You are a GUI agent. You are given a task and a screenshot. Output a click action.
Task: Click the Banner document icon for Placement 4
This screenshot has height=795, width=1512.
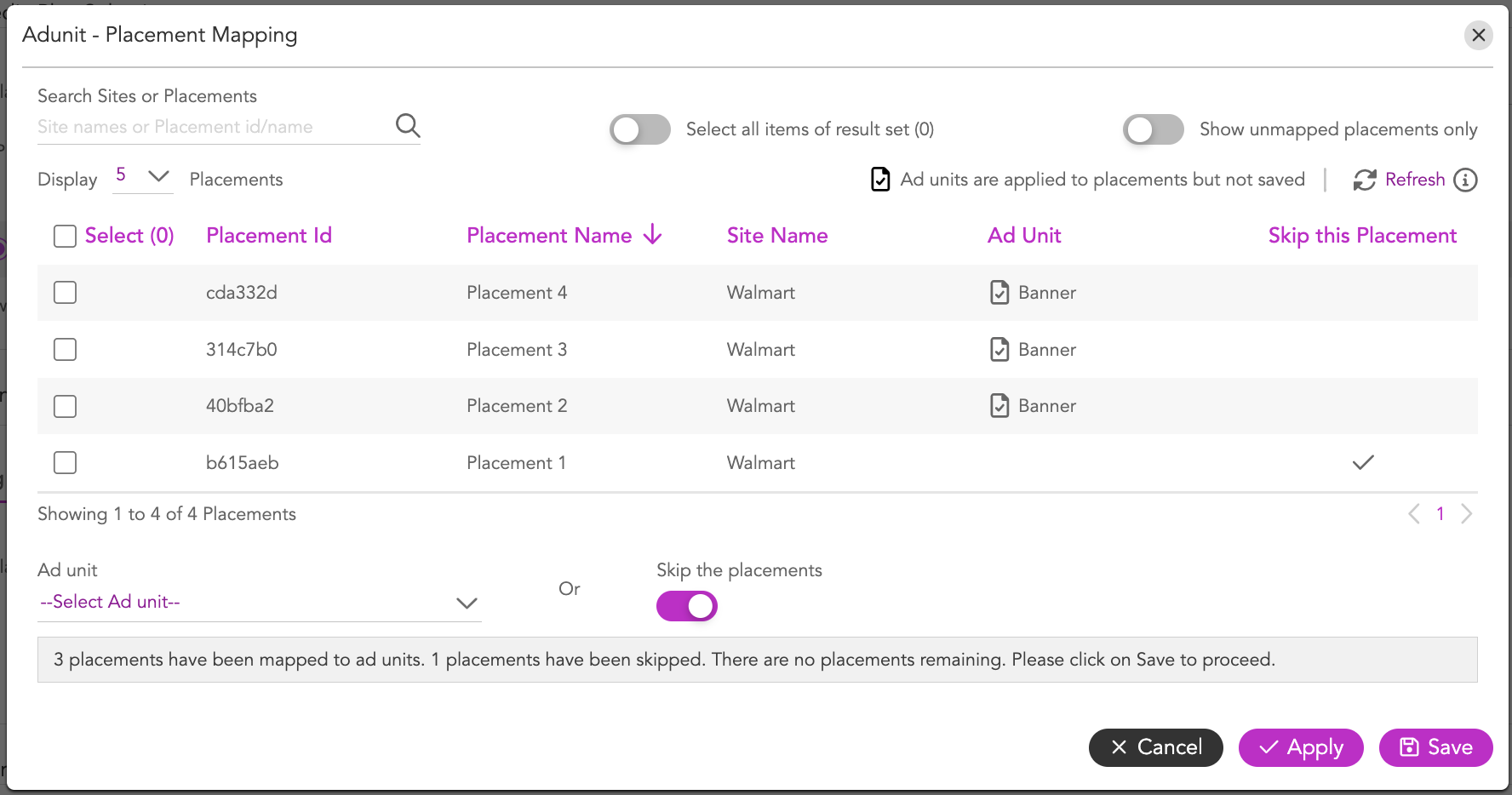[999, 292]
